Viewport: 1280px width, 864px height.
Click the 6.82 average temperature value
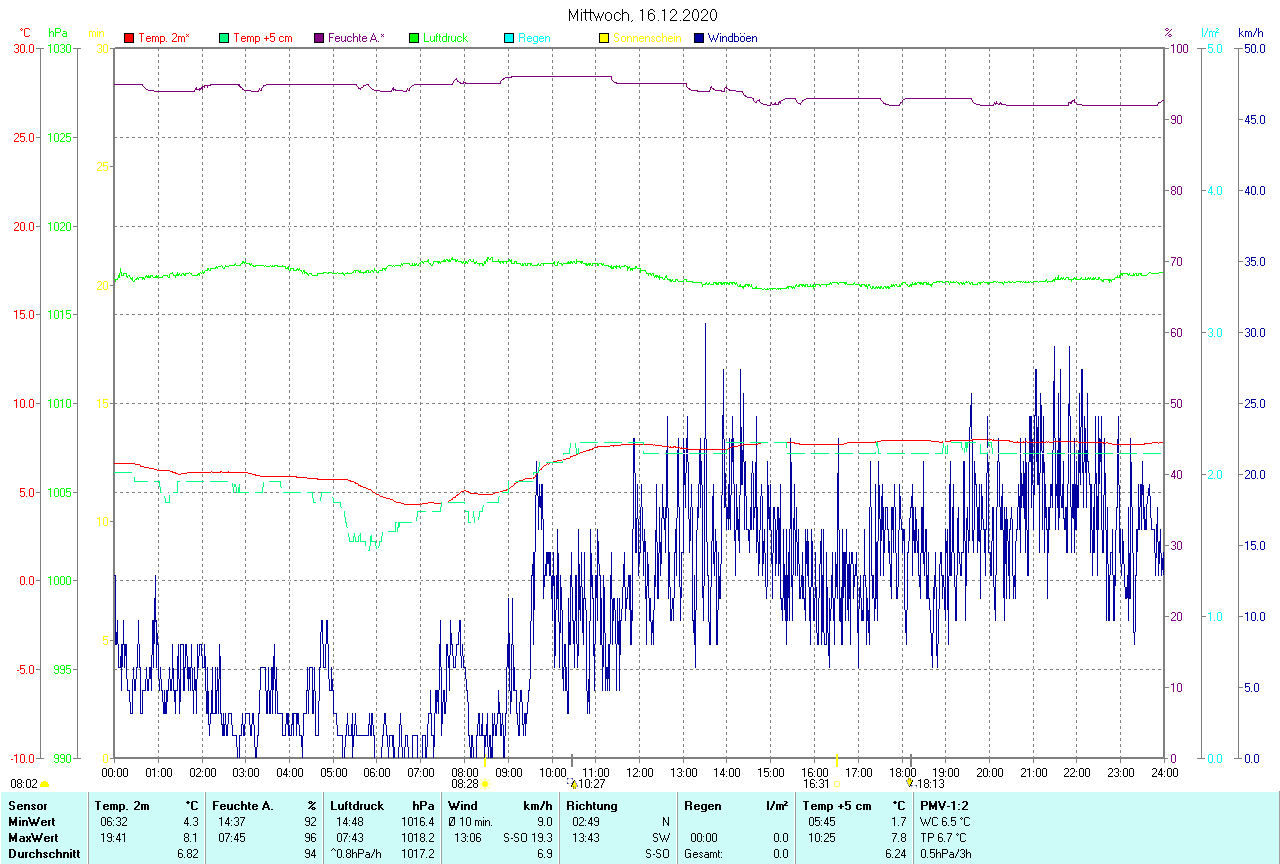[188, 854]
